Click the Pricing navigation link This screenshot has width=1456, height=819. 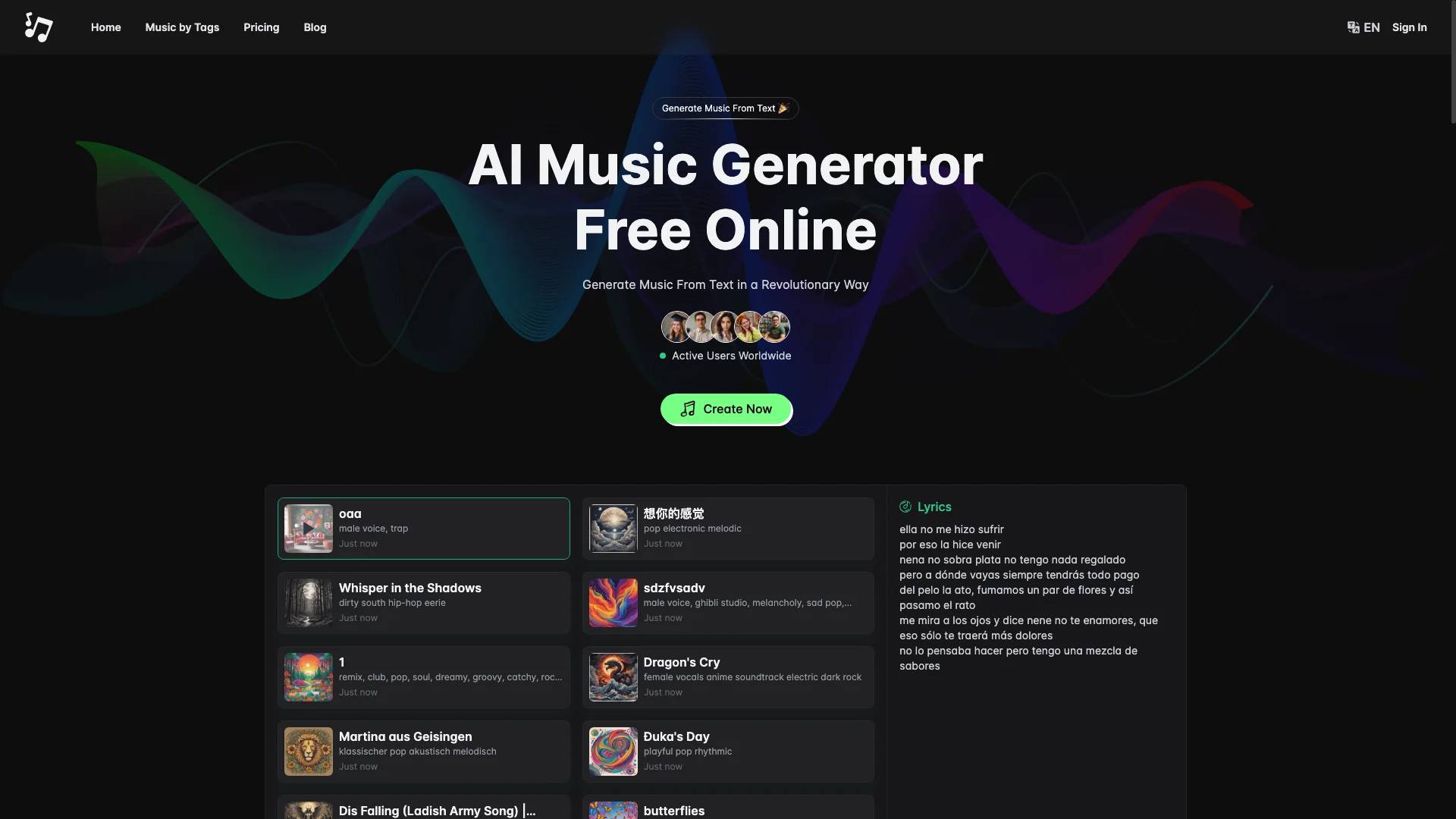coord(261,27)
